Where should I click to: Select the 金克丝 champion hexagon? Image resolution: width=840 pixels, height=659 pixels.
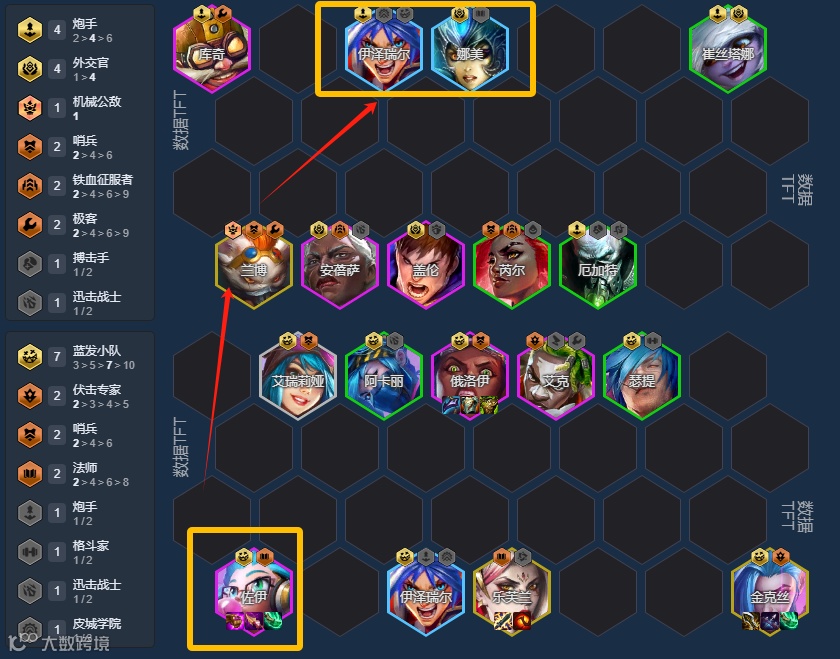click(770, 593)
